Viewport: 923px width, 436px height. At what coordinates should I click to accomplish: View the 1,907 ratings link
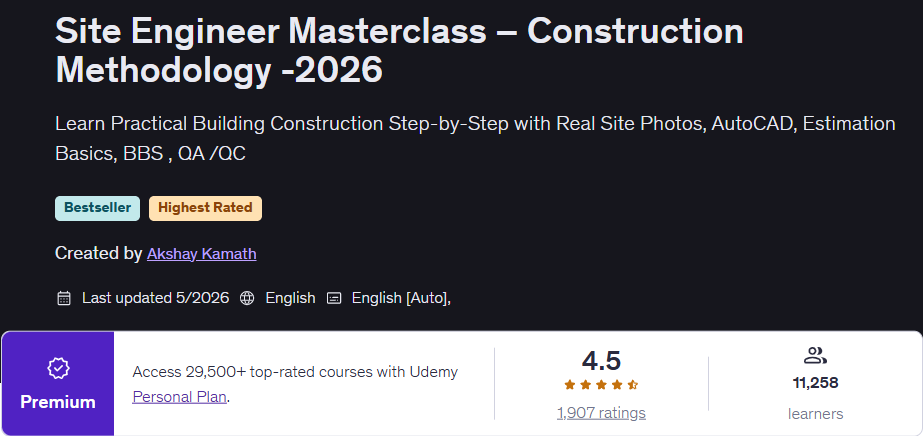(601, 413)
